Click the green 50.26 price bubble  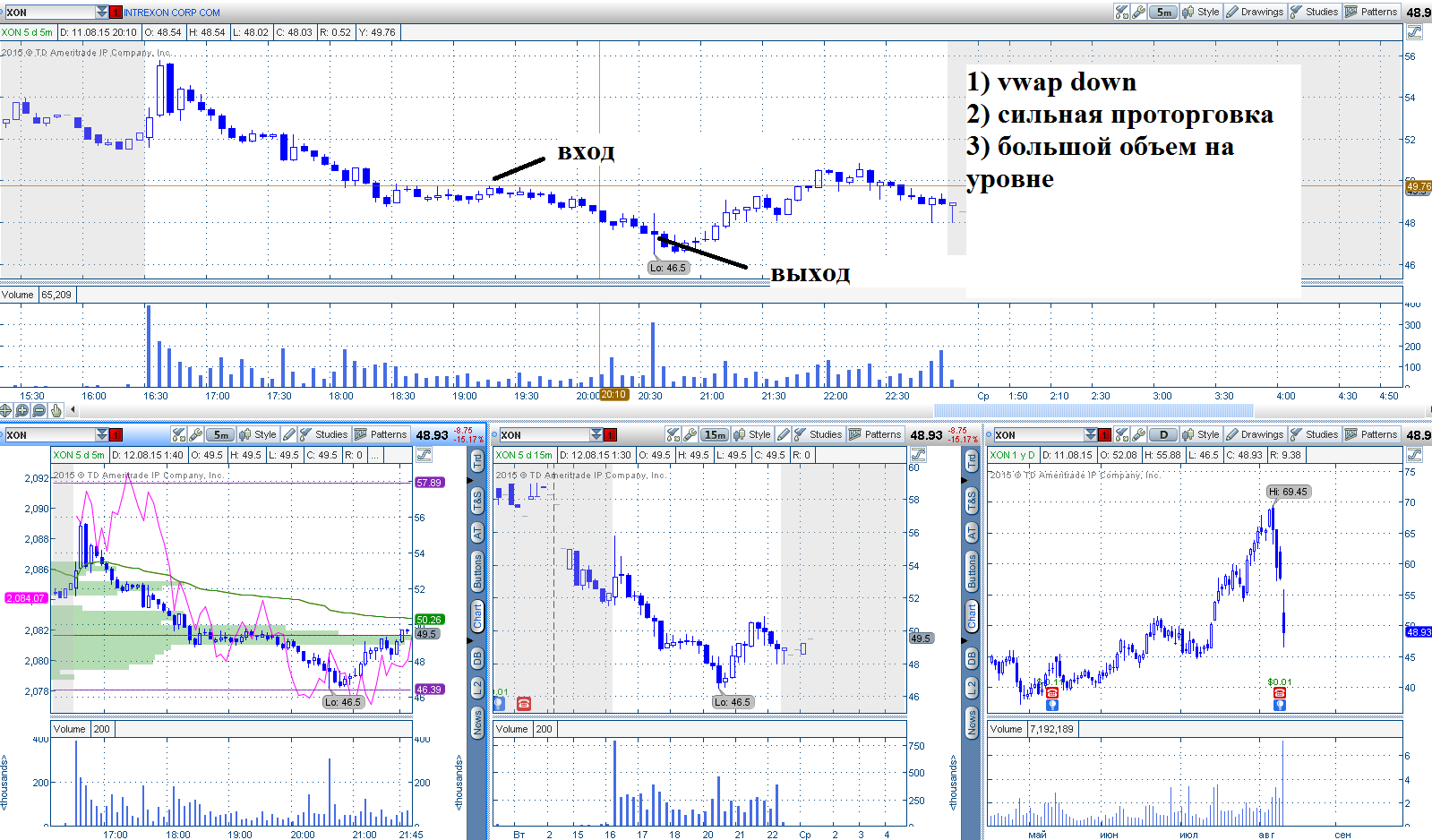(x=429, y=620)
